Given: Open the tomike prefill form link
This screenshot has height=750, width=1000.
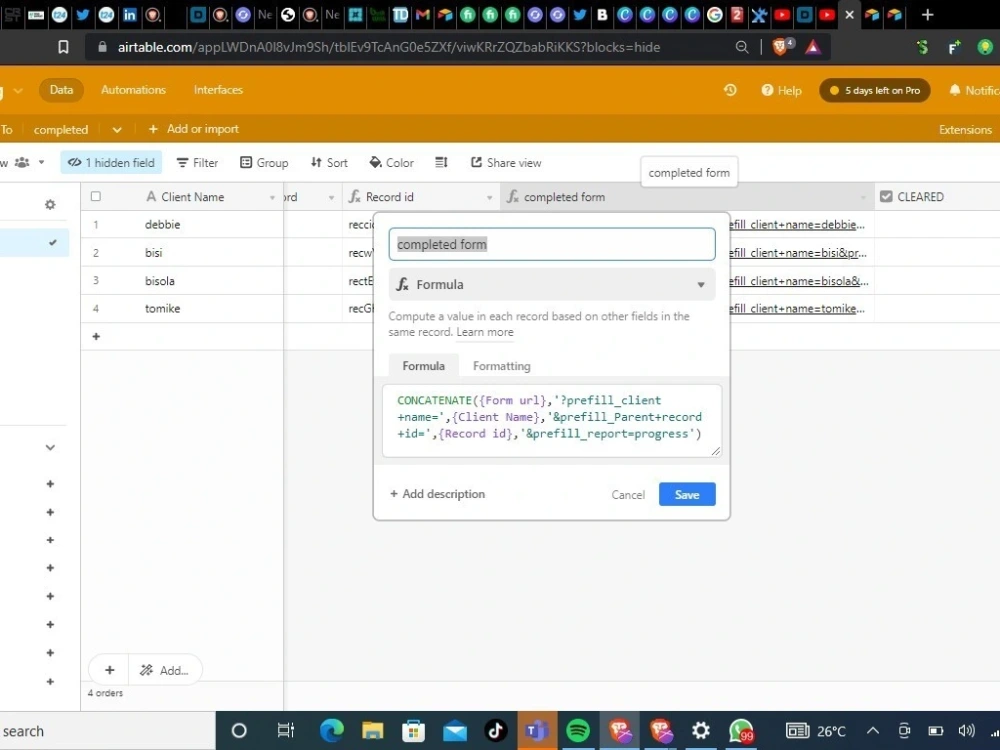Looking at the screenshot, I should (798, 309).
